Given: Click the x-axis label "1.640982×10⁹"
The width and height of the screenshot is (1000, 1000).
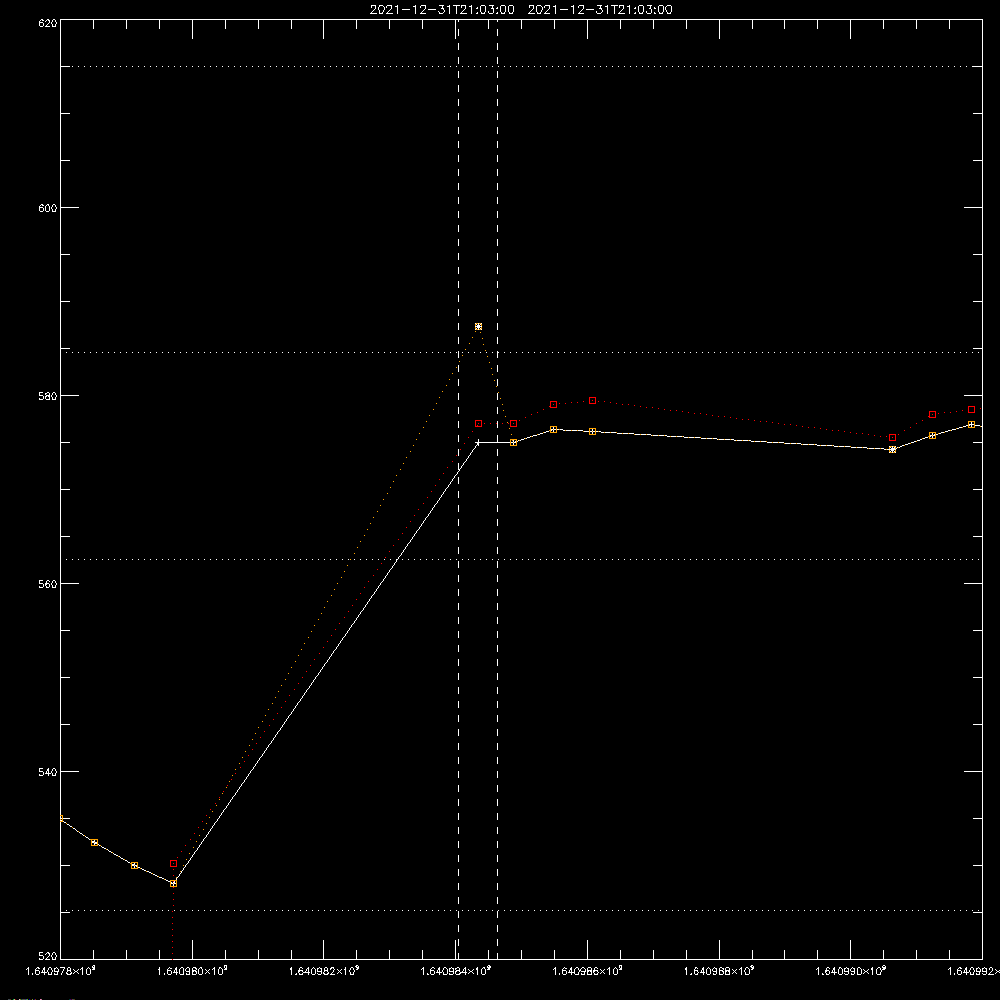Looking at the screenshot, I should (324, 971).
